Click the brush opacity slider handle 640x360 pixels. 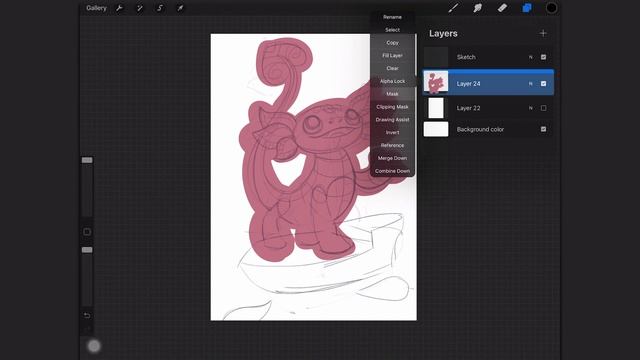point(87,250)
